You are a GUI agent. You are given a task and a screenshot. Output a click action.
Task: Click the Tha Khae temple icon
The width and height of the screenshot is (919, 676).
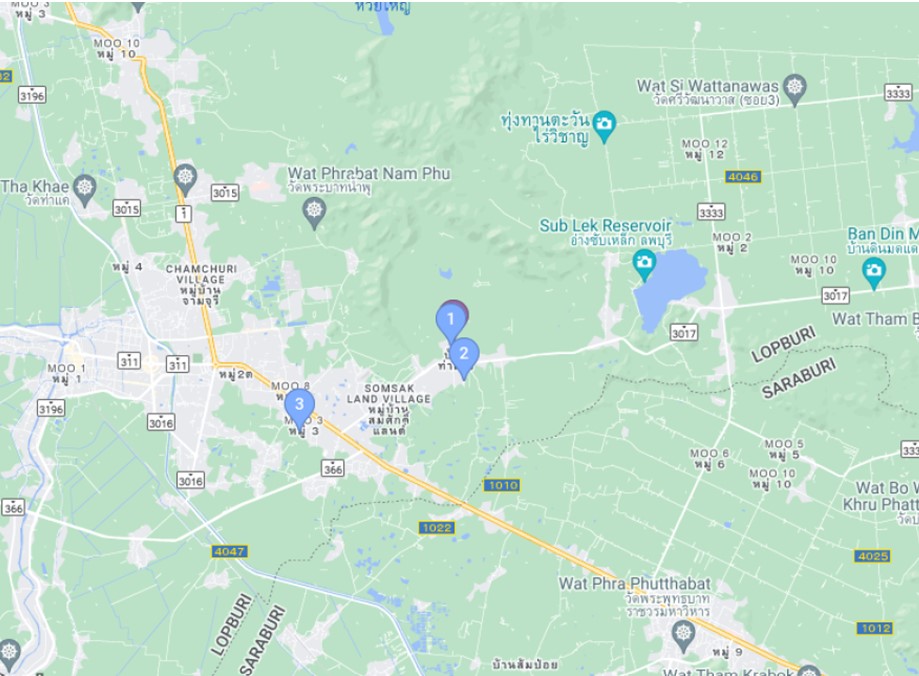[x=85, y=190]
